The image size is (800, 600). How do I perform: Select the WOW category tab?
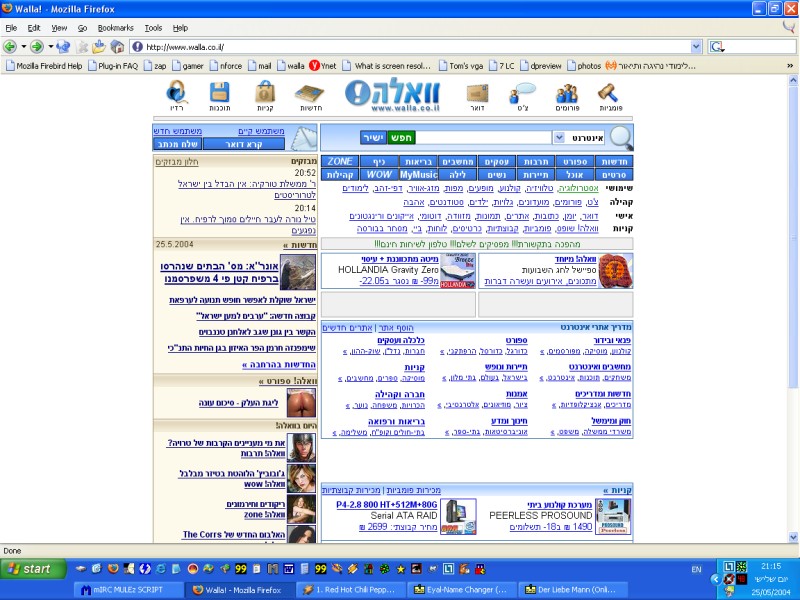pos(379,174)
